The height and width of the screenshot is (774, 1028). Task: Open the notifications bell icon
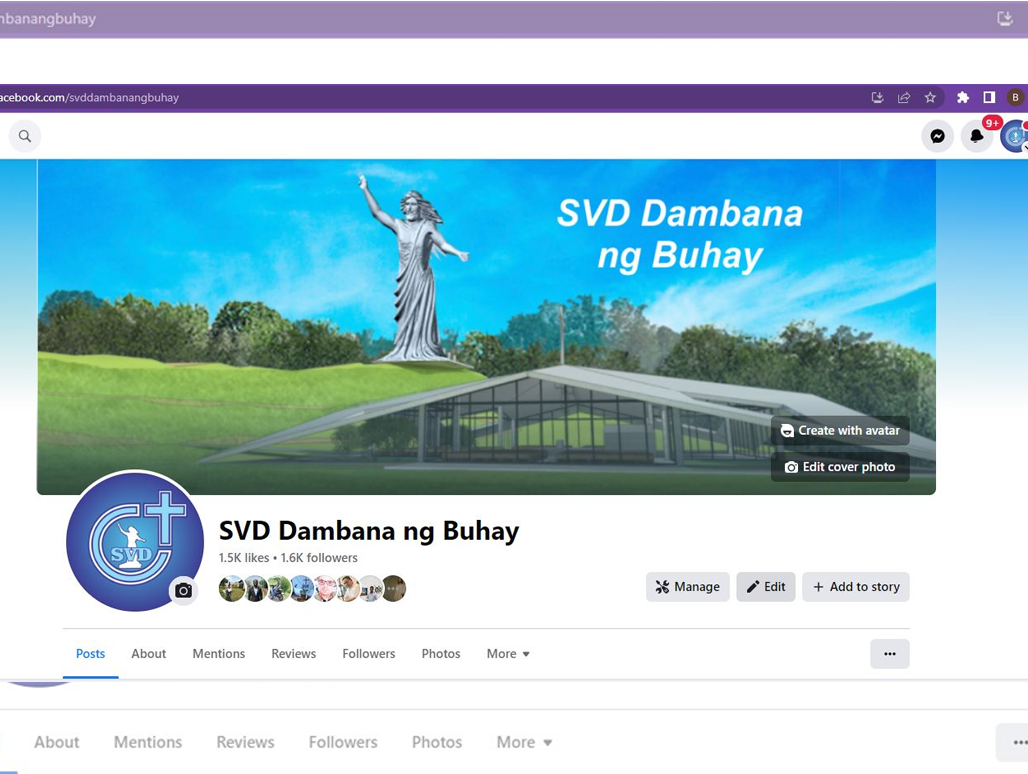click(x=976, y=136)
